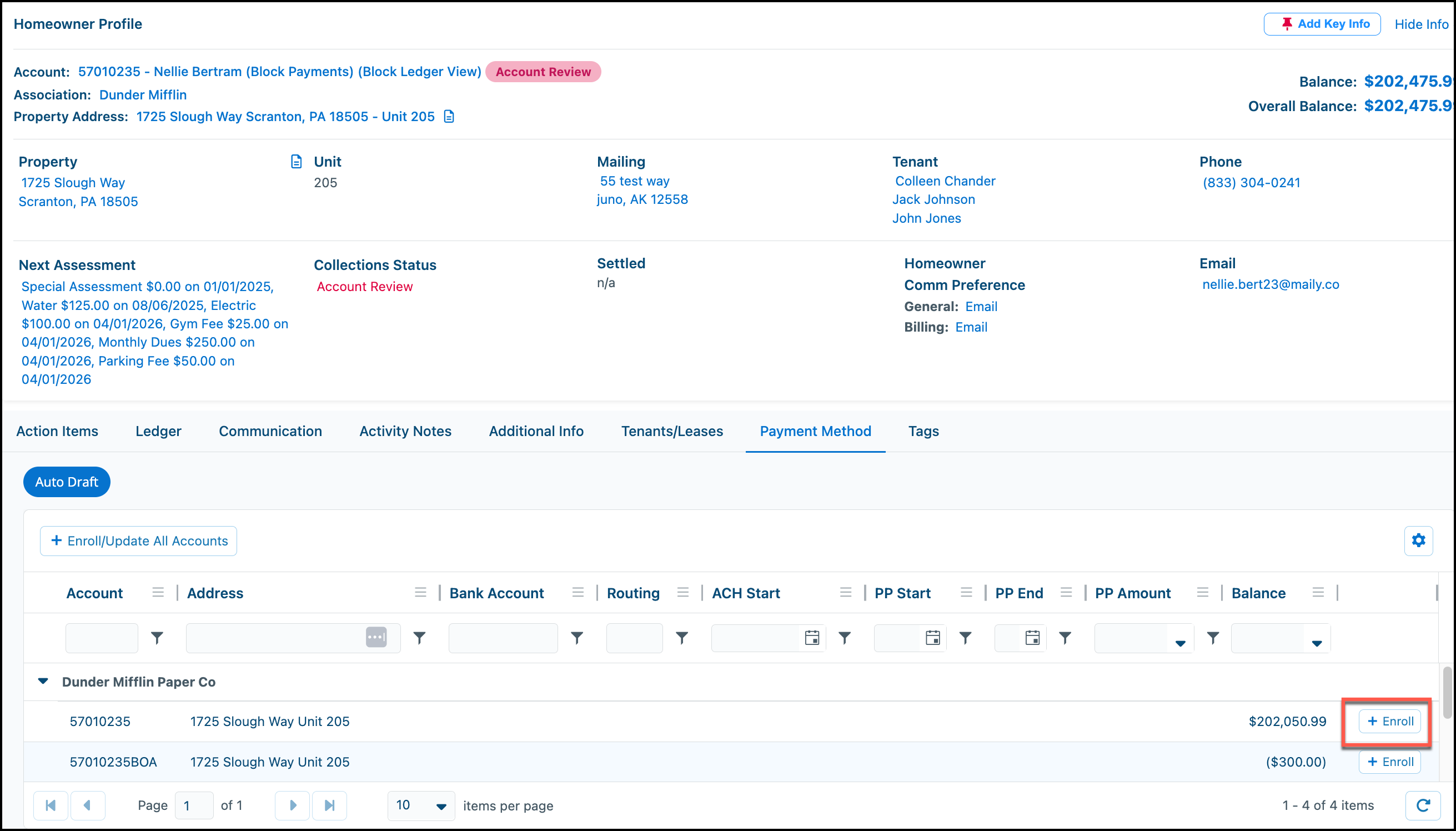The width and height of the screenshot is (1456, 831).
Task: Open the Communication tab
Action: [270, 431]
